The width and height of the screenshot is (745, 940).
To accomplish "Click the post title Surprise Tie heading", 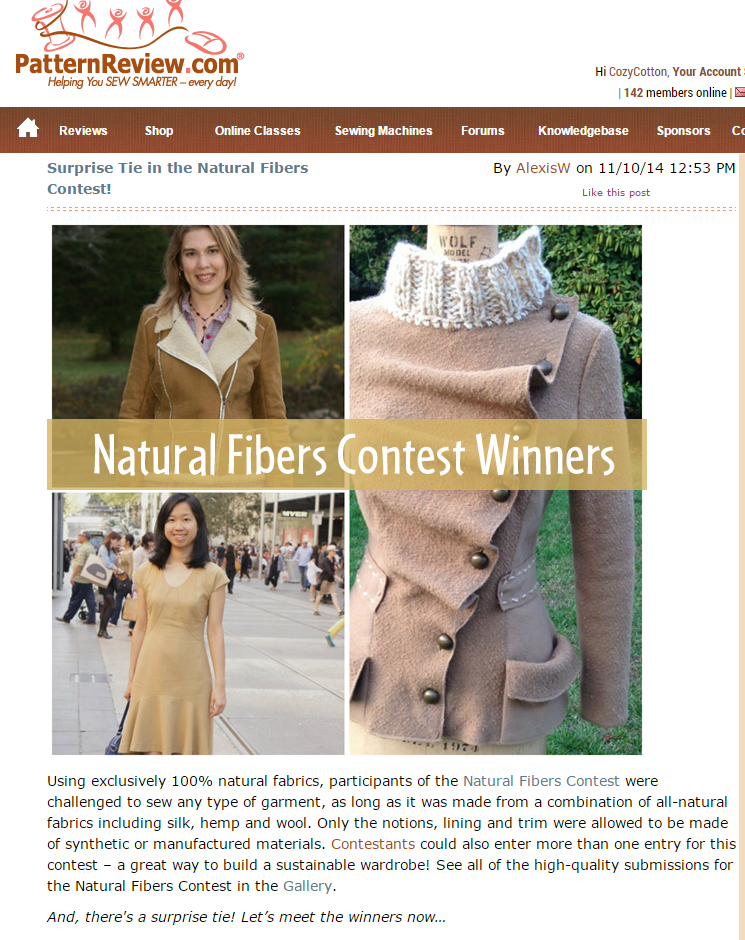I will (x=177, y=178).
